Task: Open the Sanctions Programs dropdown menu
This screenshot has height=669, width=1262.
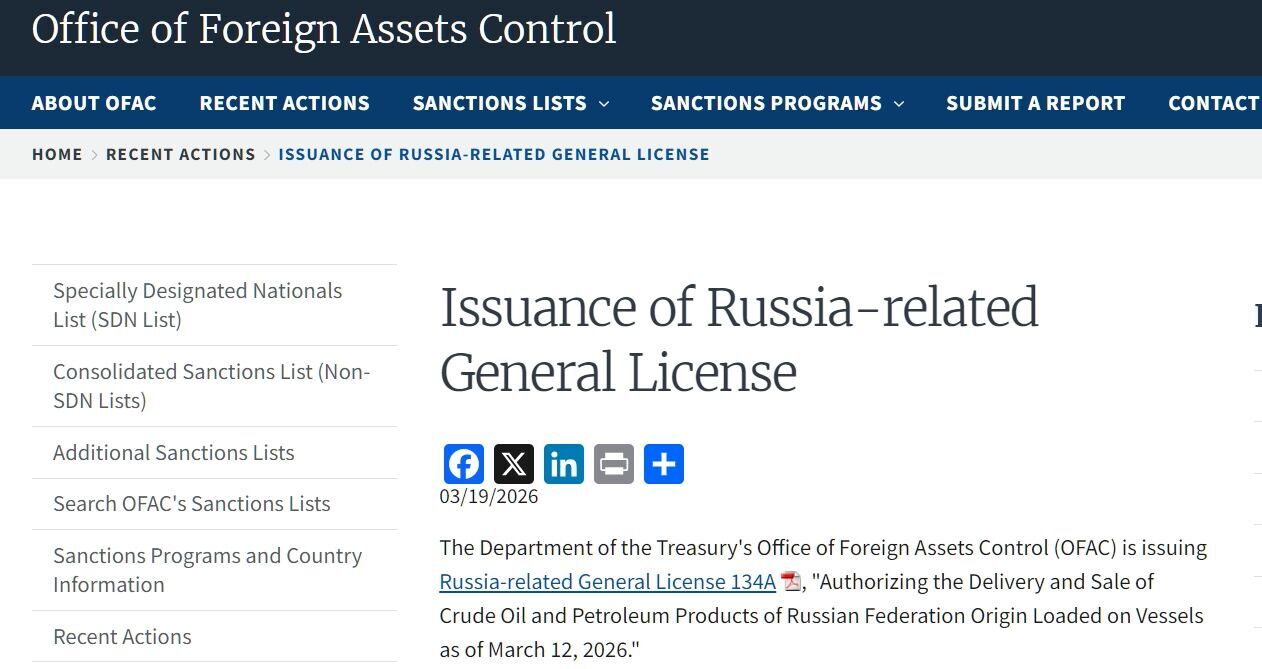Action: (x=777, y=103)
